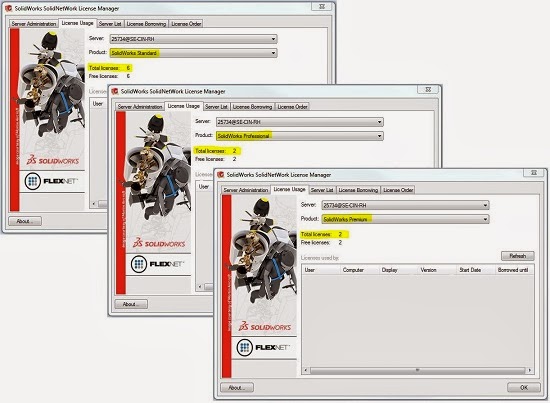
Task: Click the horizontal scrollbar right arrow
Action: 529,370
